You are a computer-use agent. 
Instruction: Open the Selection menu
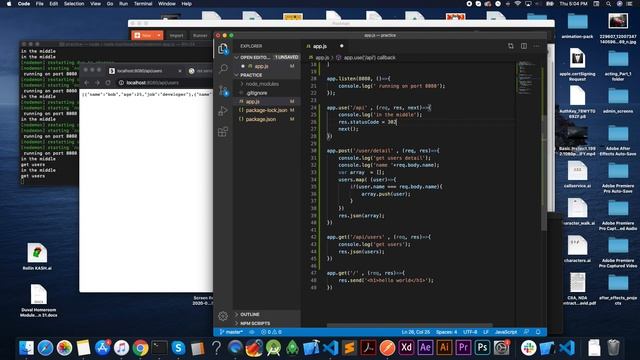point(74,4)
